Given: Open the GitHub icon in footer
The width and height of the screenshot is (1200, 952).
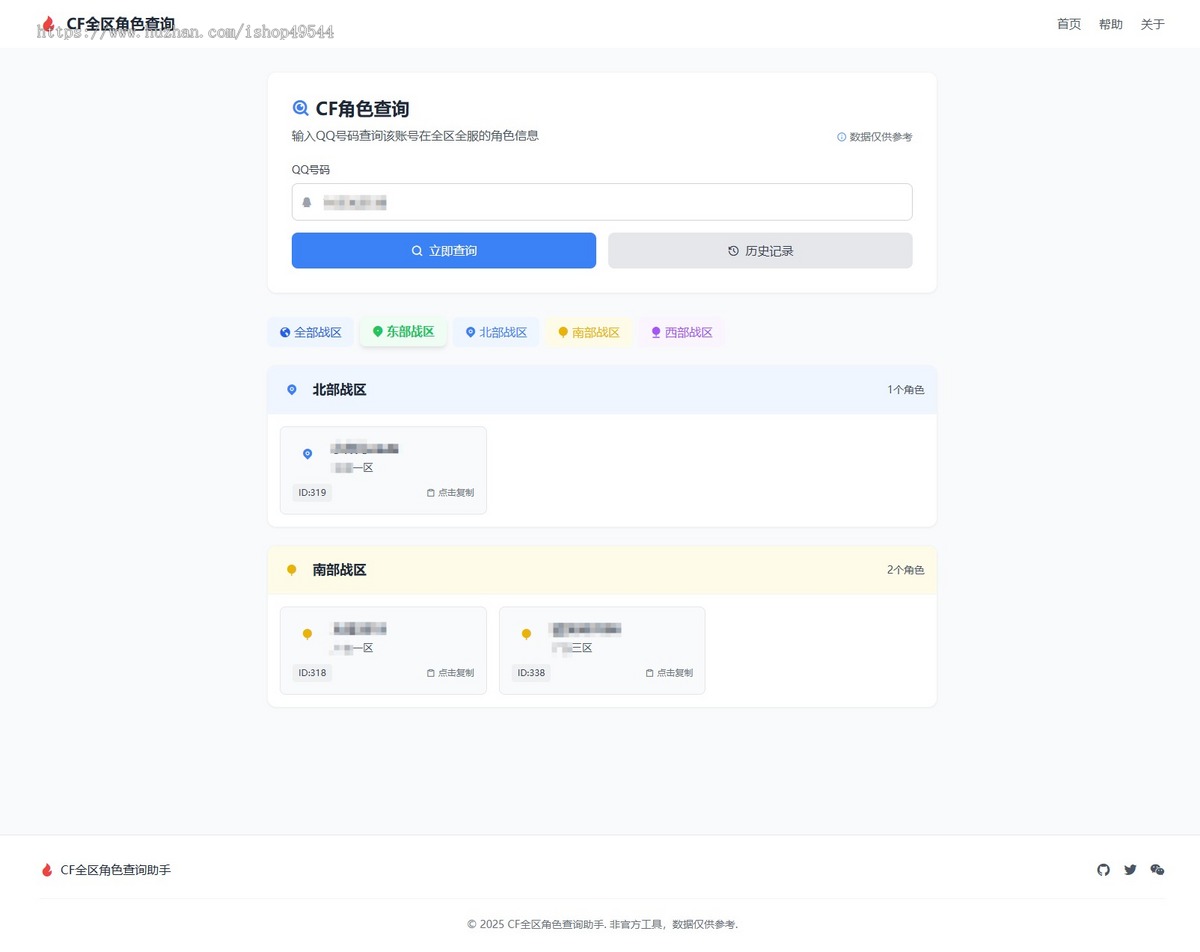Looking at the screenshot, I should tap(1104, 870).
